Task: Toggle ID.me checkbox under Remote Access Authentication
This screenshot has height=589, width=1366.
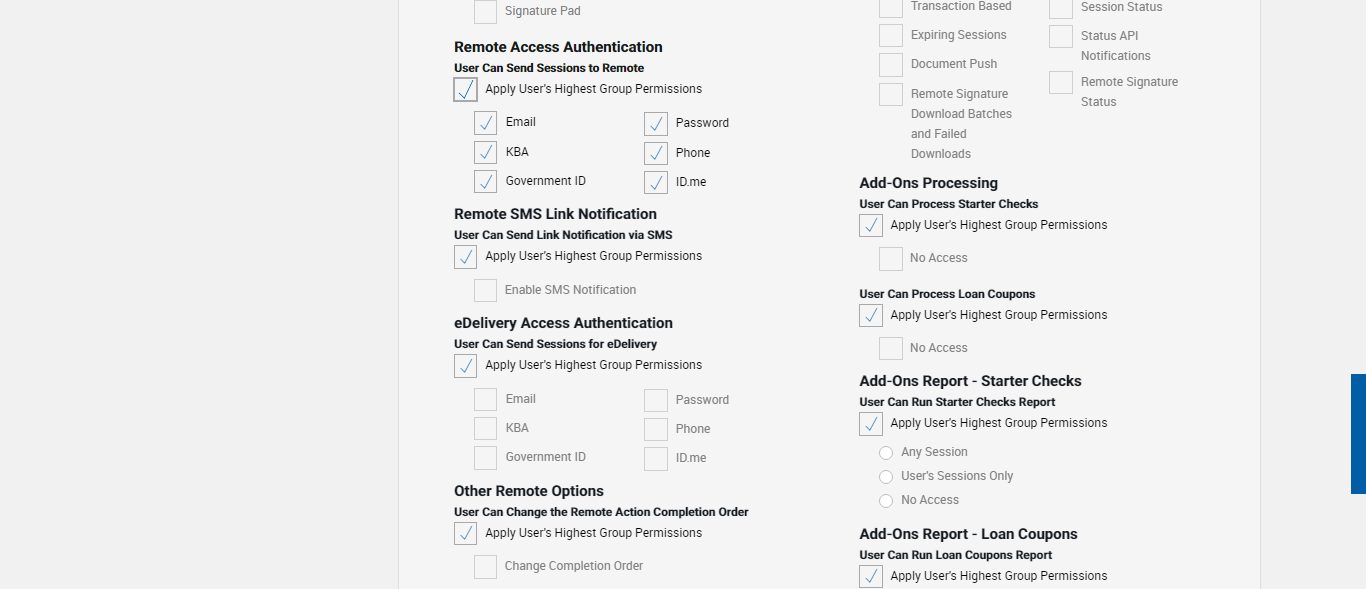Action: point(656,183)
